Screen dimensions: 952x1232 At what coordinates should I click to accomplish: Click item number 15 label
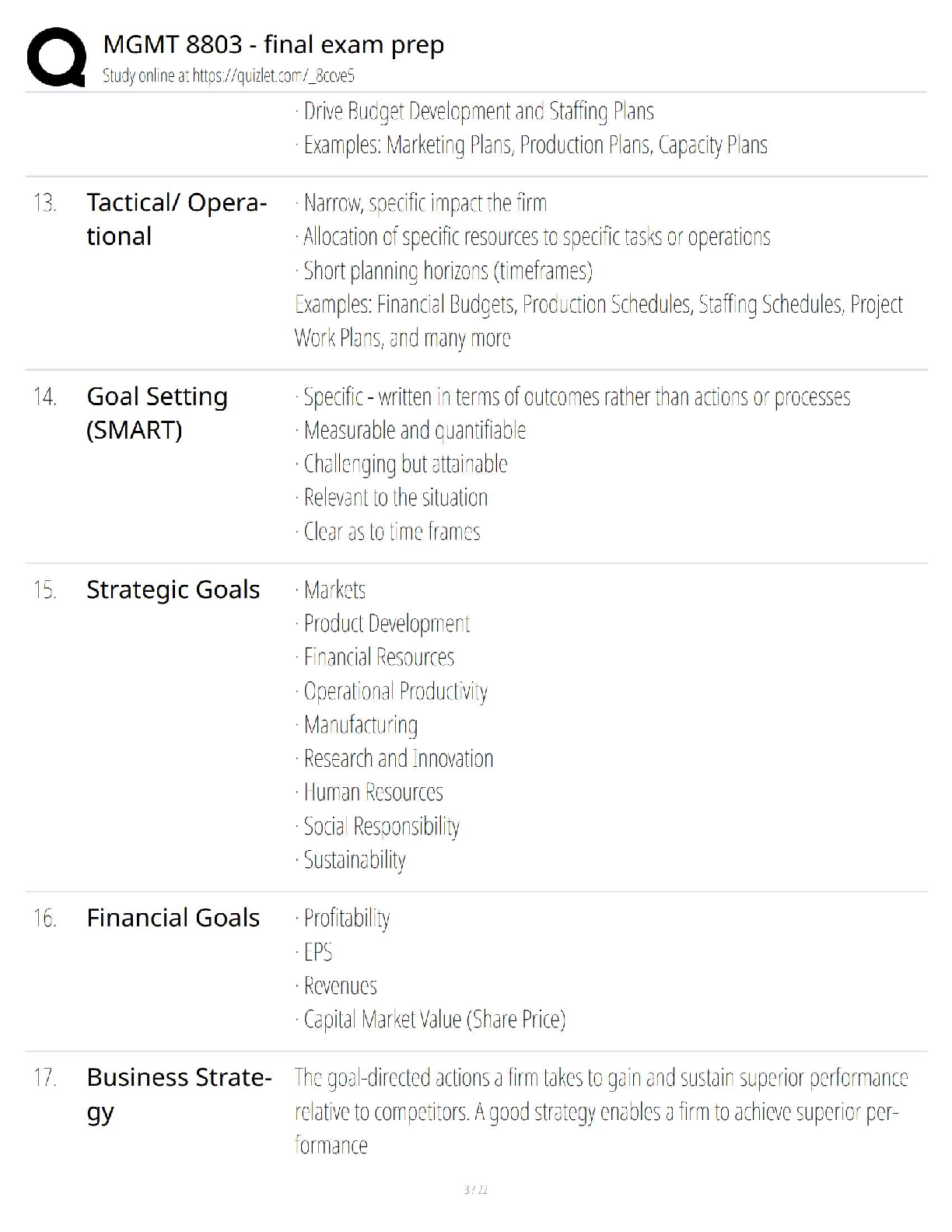click(45, 590)
